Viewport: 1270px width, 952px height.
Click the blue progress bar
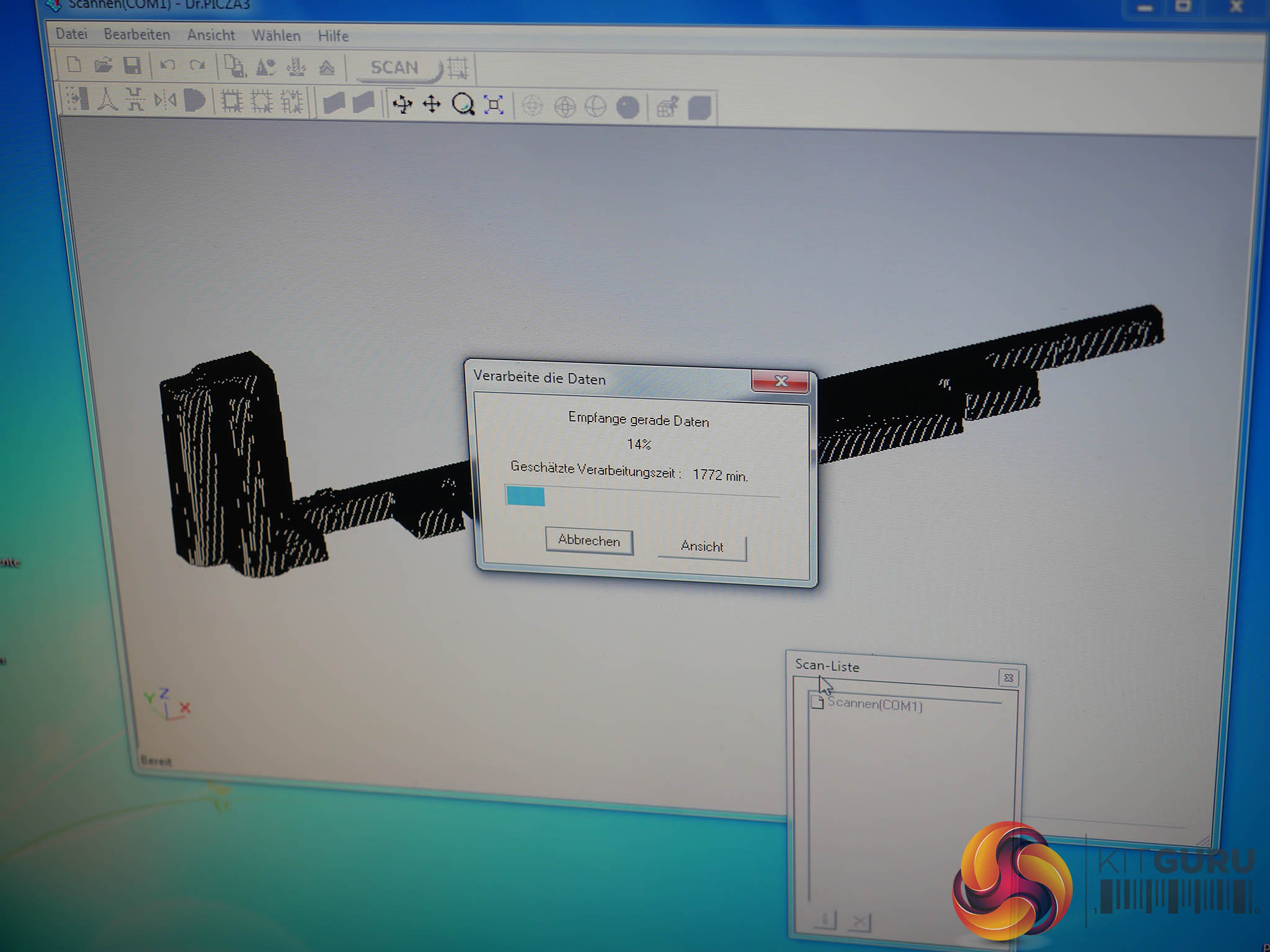click(x=525, y=496)
